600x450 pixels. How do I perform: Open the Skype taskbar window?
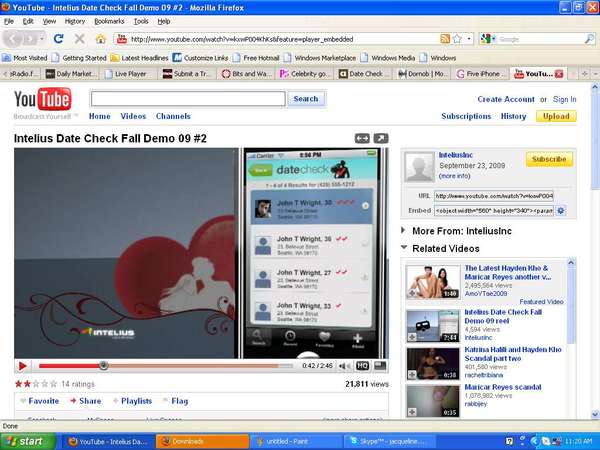coord(390,442)
